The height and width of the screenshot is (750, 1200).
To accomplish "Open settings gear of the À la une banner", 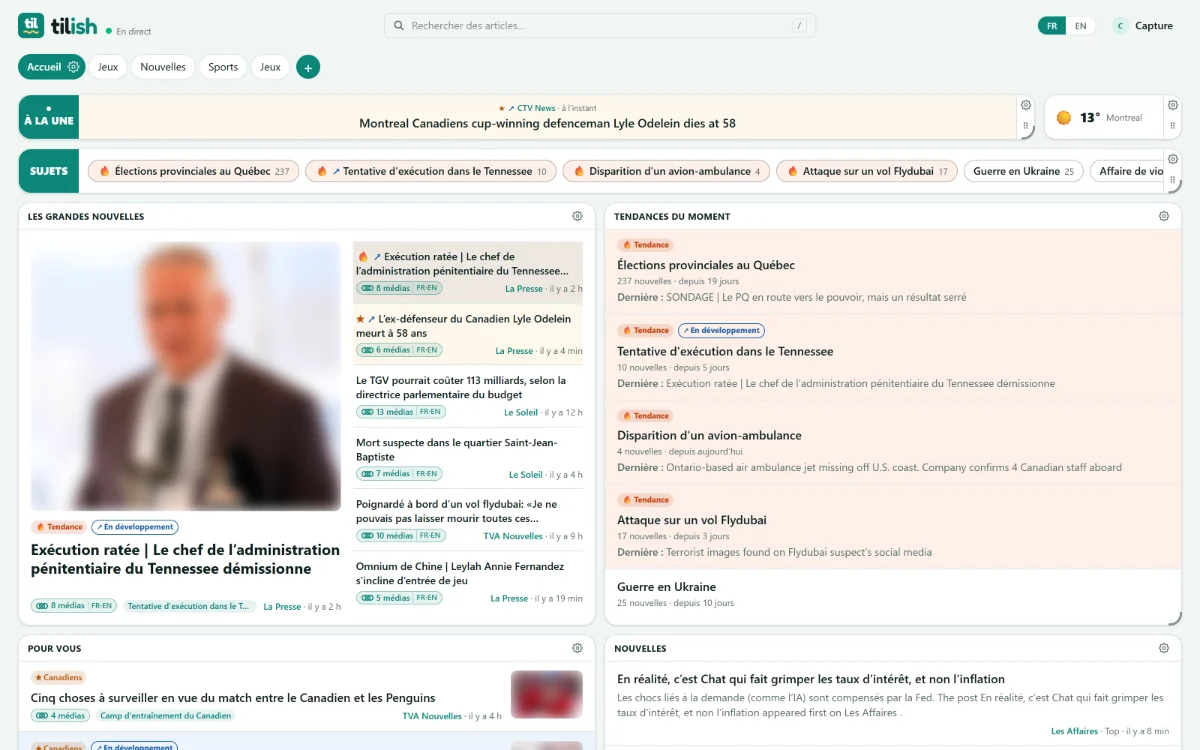I will [1025, 105].
